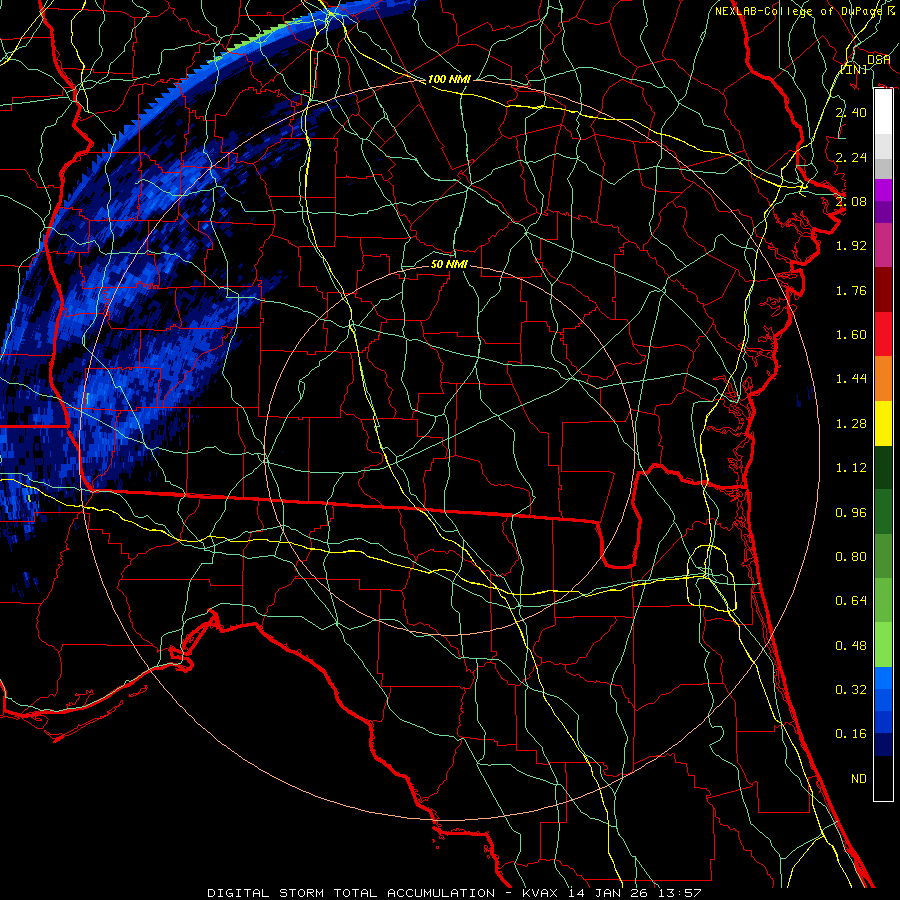Pick the light green swatch beside 0.48
This screenshot has height=900, width=900.
(883, 645)
